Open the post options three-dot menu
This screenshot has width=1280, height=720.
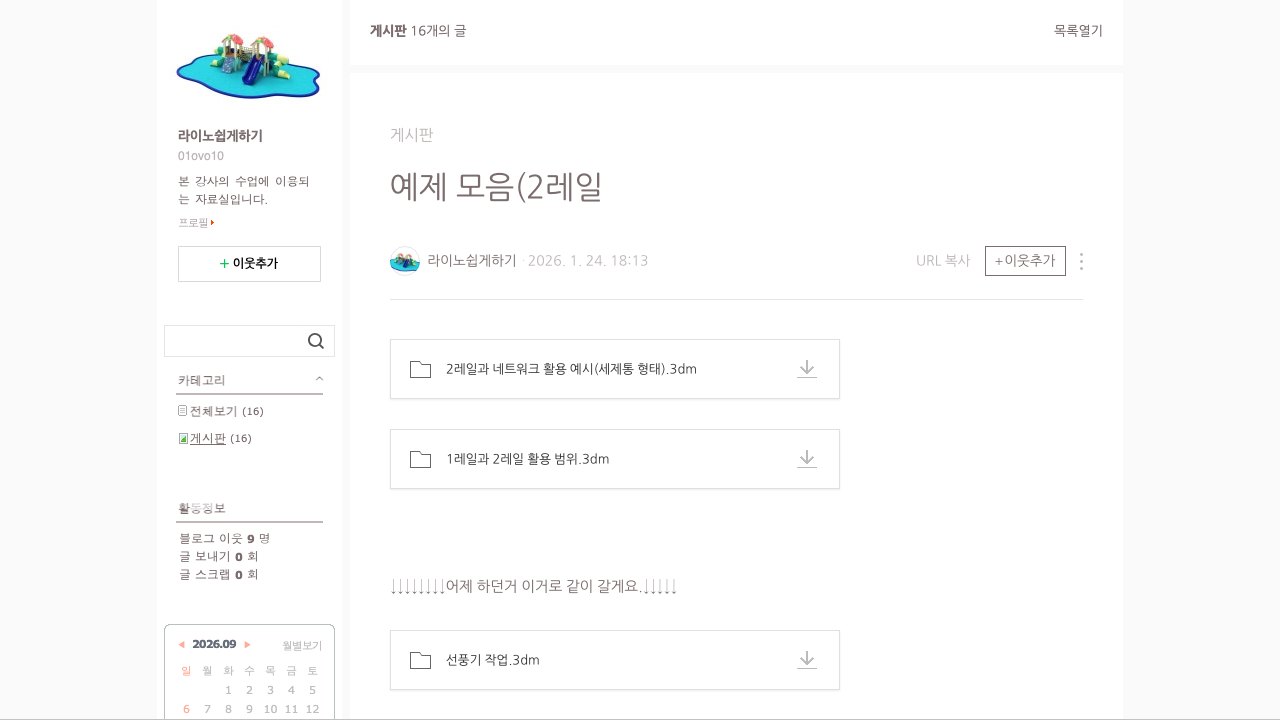(1081, 261)
